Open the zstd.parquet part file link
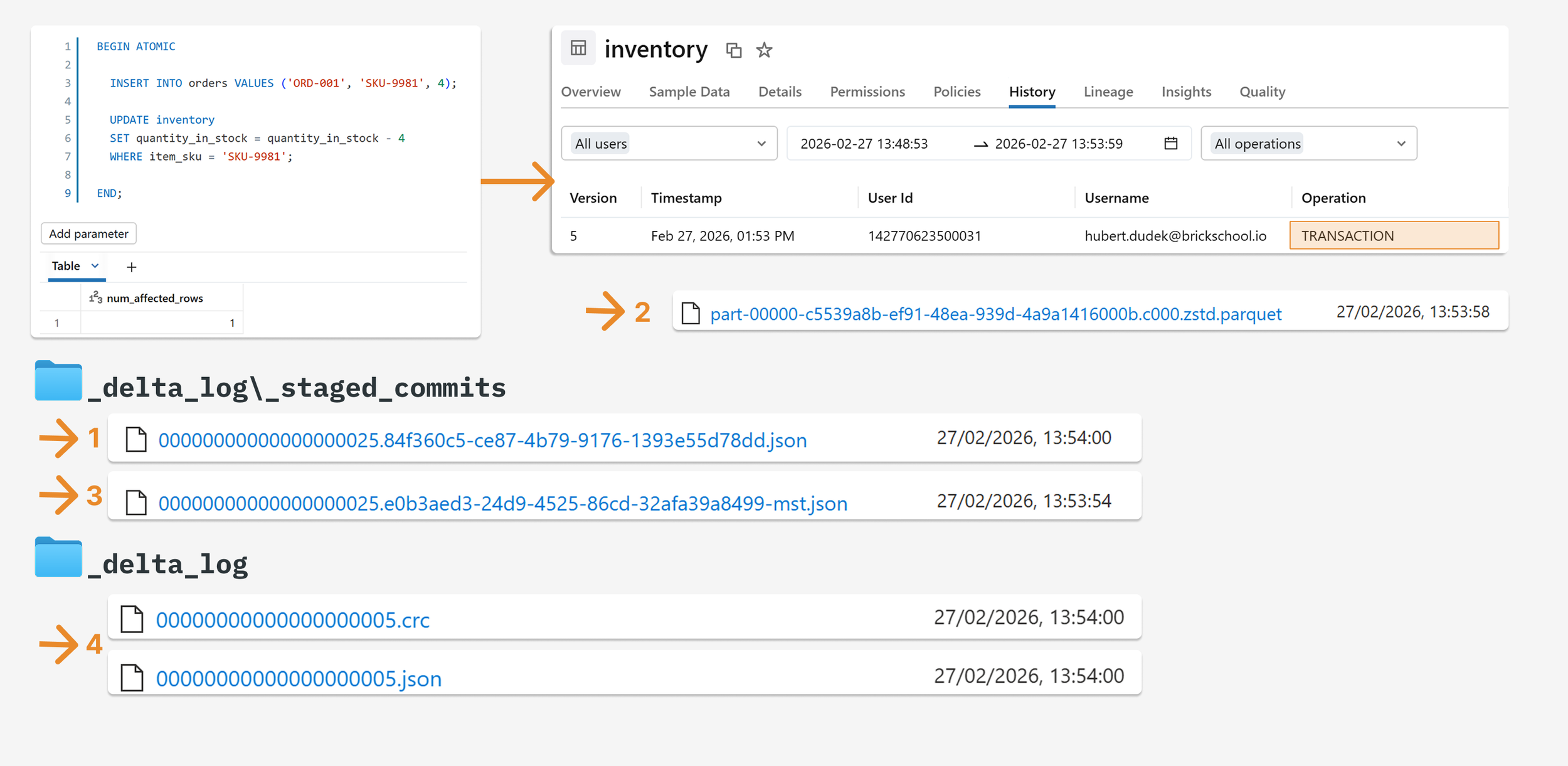Viewport: 1568px width, 766px height. (x=995, y=314)
